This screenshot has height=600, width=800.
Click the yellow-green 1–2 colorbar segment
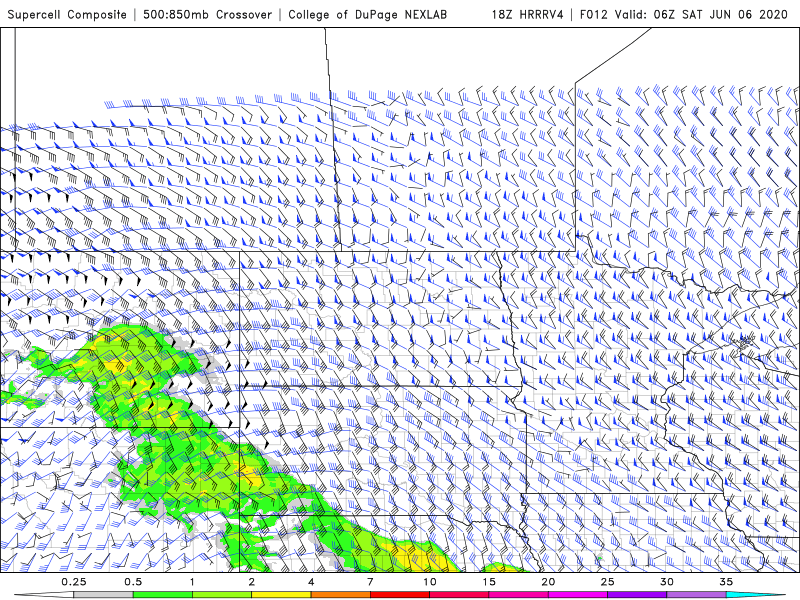click(x=221, y=595)
